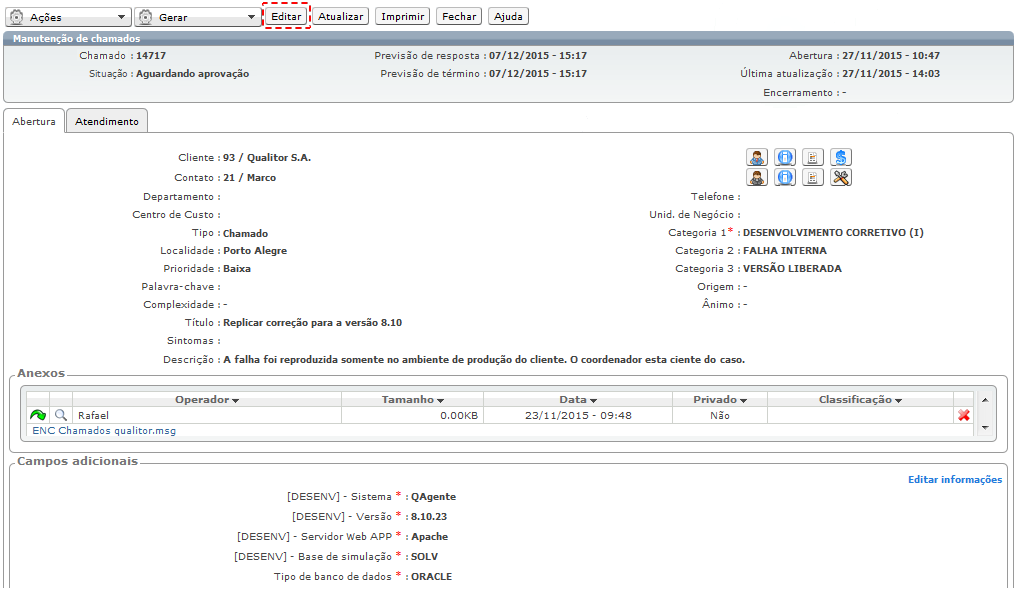
Task: Expand the Gerar dropdown menu
Action: (252, 17)
